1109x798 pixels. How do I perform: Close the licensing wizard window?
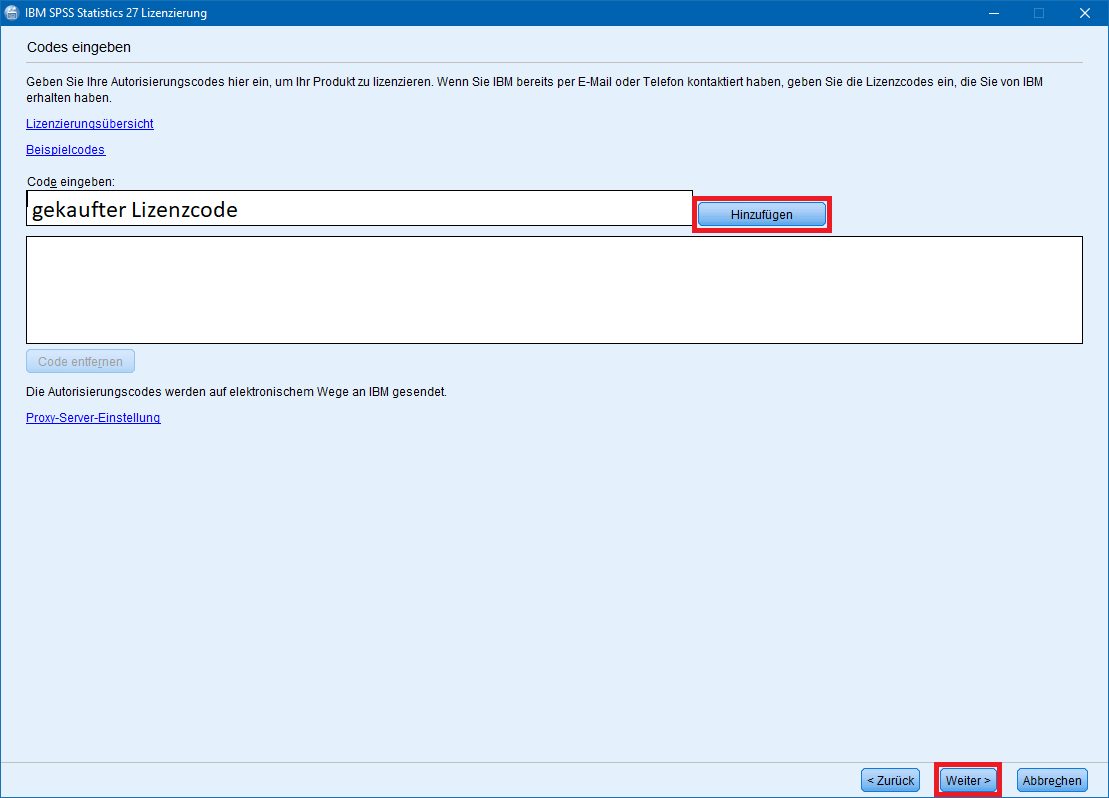[x=1085, y=13]
